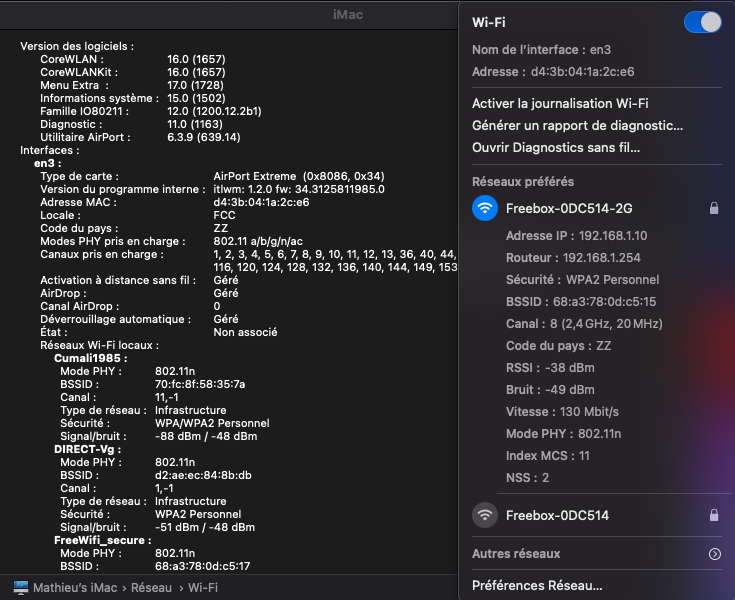Select the Code du pays : ZZ menu line
The height and width of the screenshot is (600, 735).
559,346
